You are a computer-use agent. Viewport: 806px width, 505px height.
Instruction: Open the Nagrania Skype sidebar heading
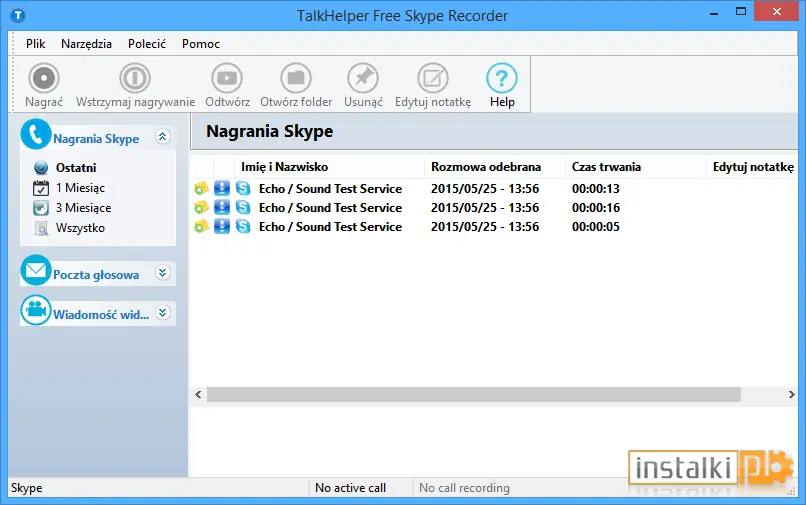click(96, 139)
